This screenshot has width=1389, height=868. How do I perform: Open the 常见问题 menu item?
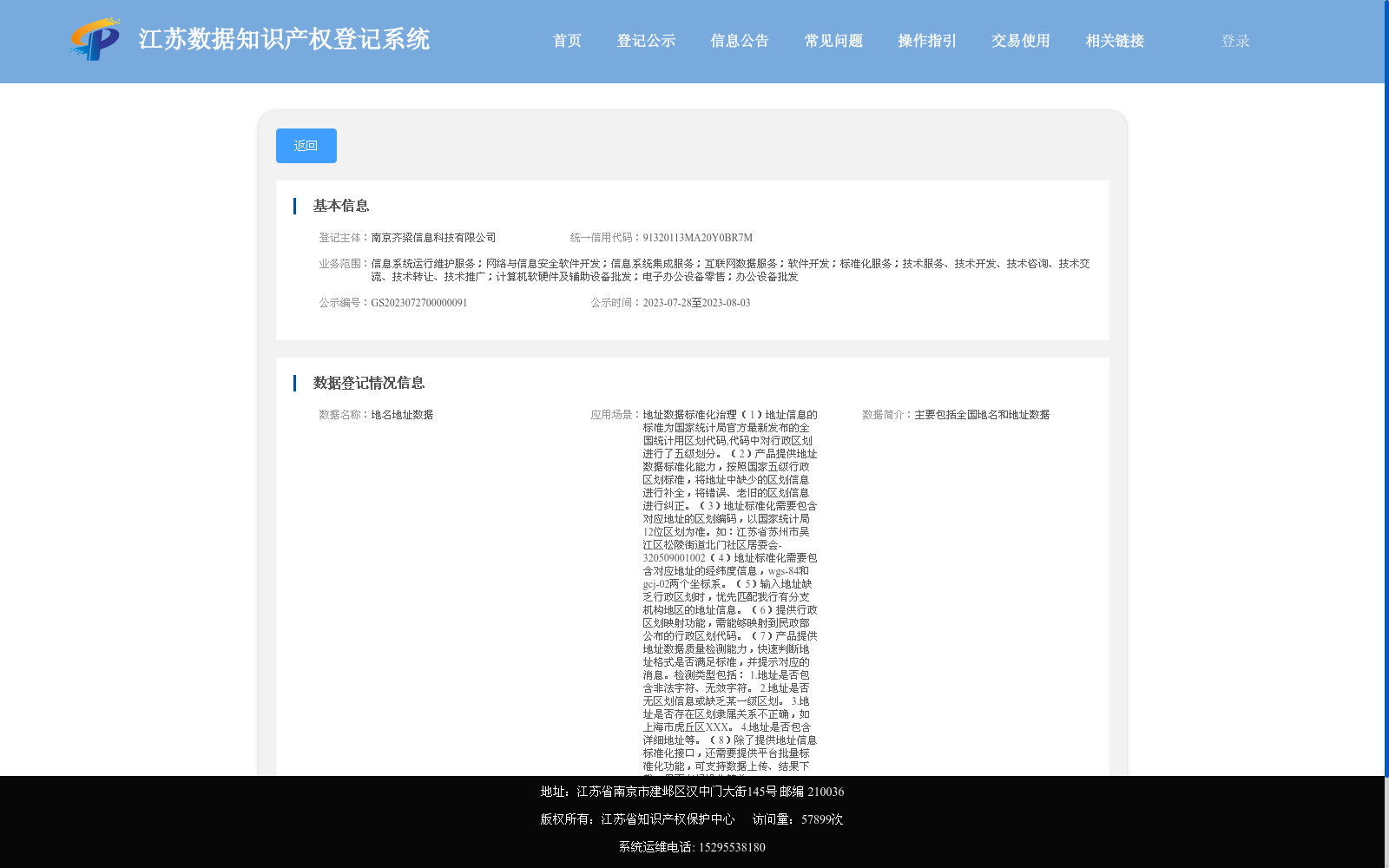833,41
